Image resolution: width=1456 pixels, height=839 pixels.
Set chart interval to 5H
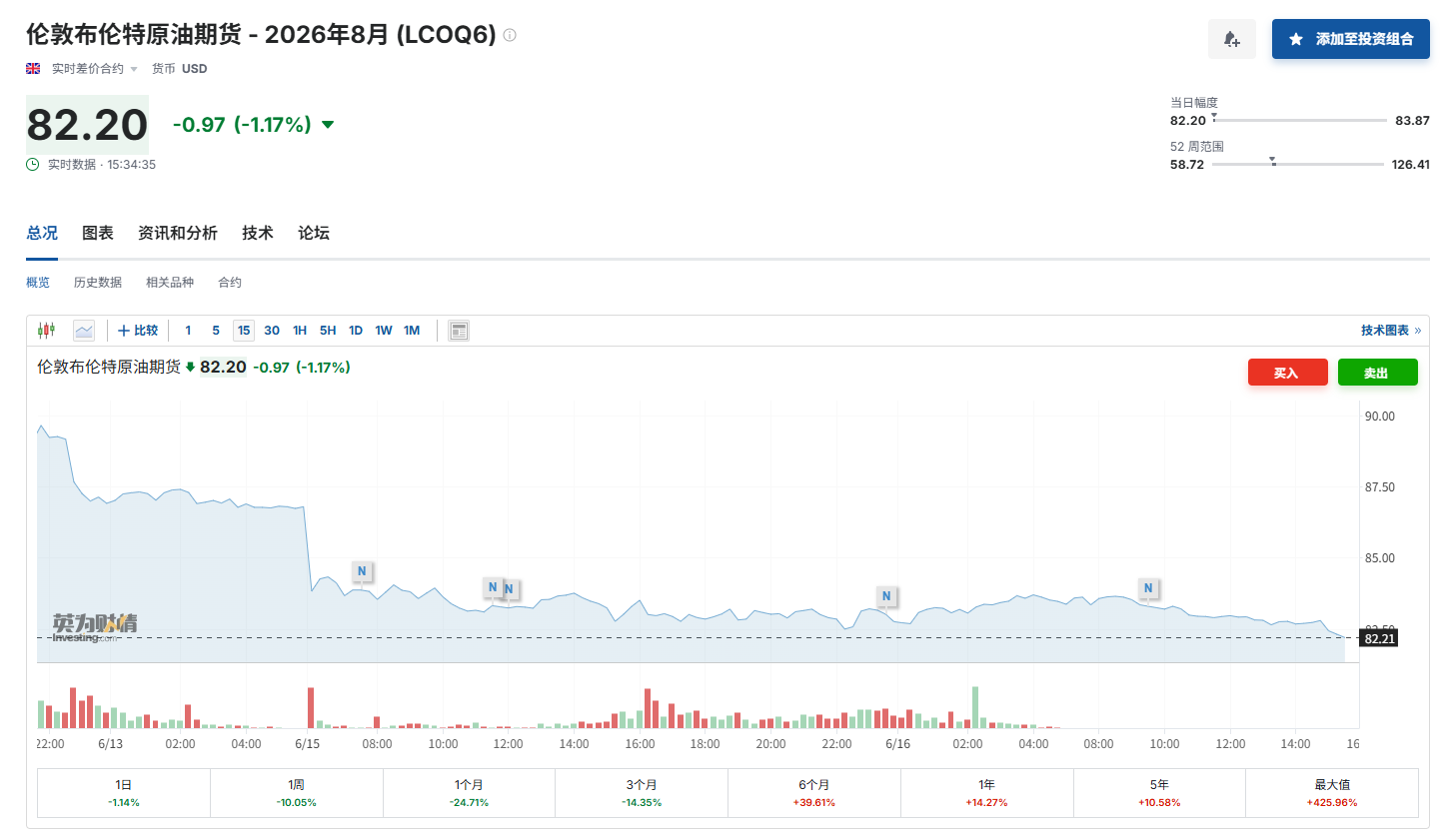(x=328, y=331)
